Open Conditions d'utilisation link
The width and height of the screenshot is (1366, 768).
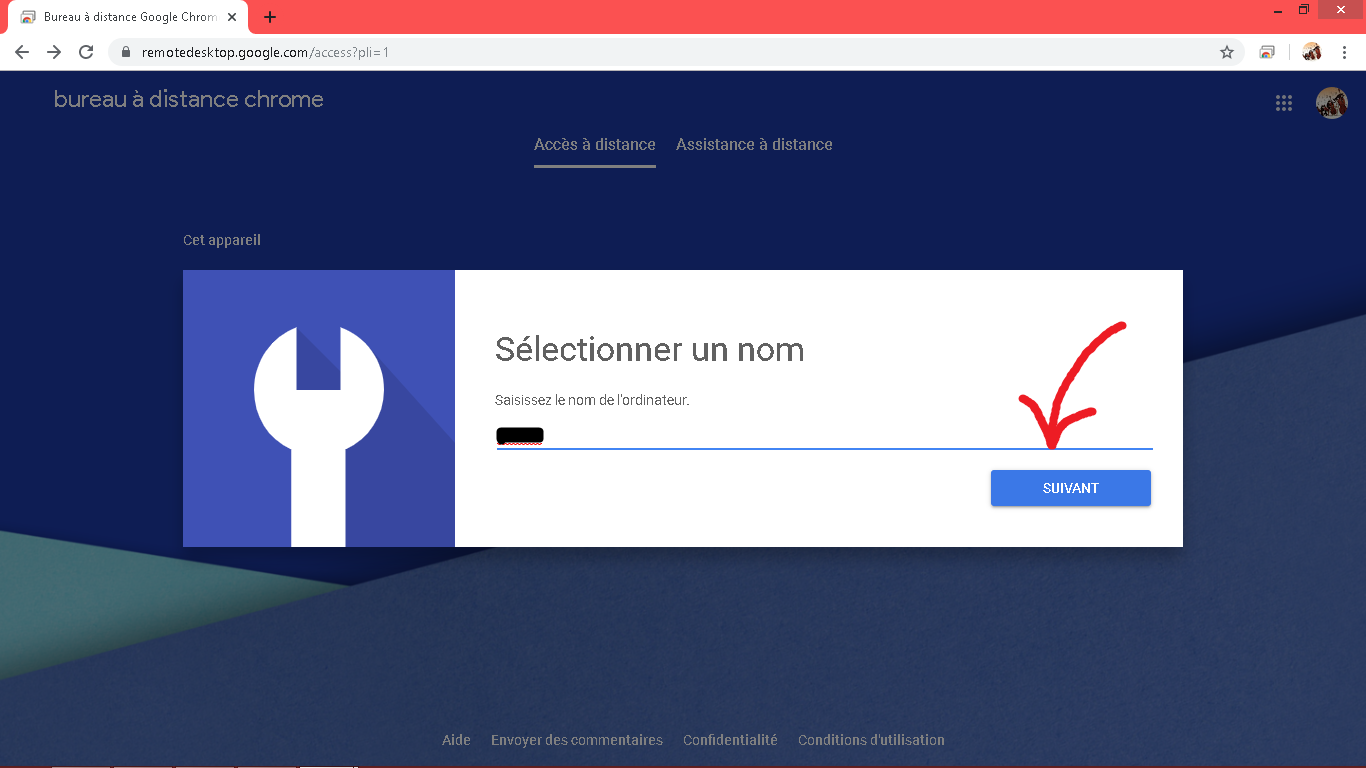pyautogui.click(x=871, y=740)
